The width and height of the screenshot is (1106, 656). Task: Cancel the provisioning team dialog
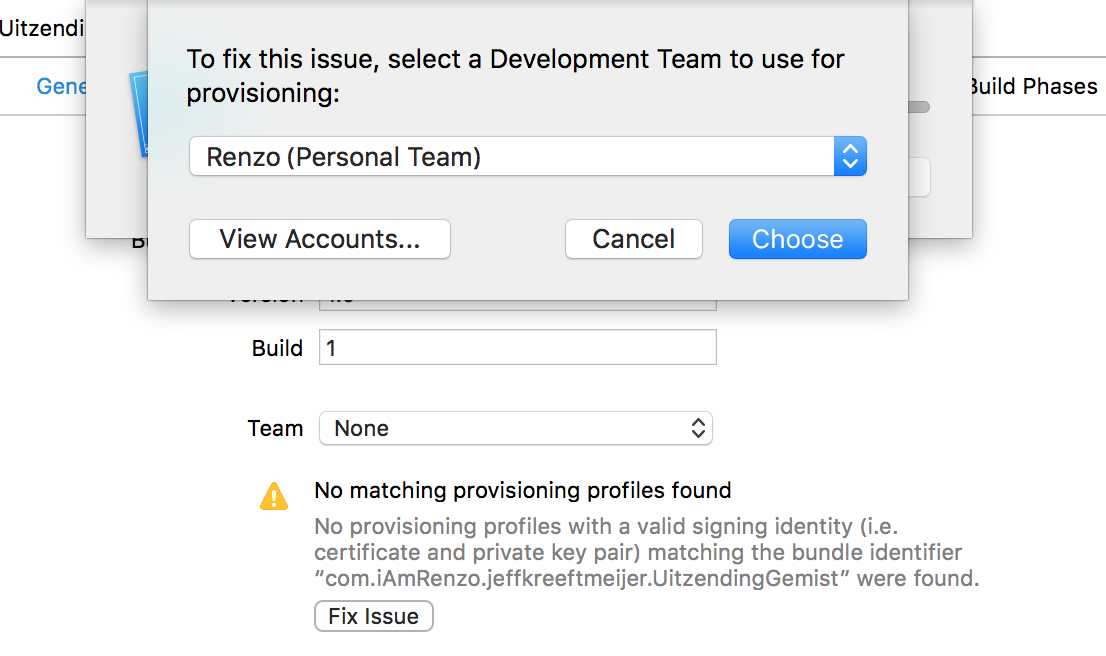pos(634,240)
